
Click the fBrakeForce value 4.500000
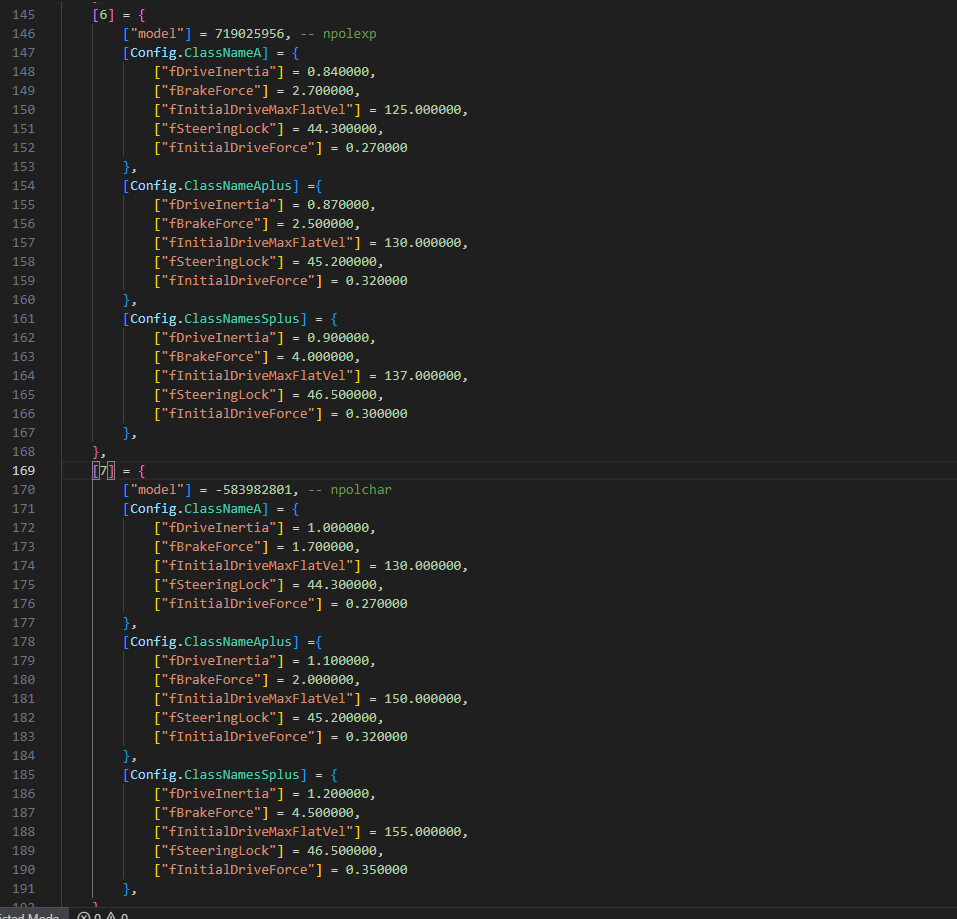pyautogui.click(x=323, y=812)
